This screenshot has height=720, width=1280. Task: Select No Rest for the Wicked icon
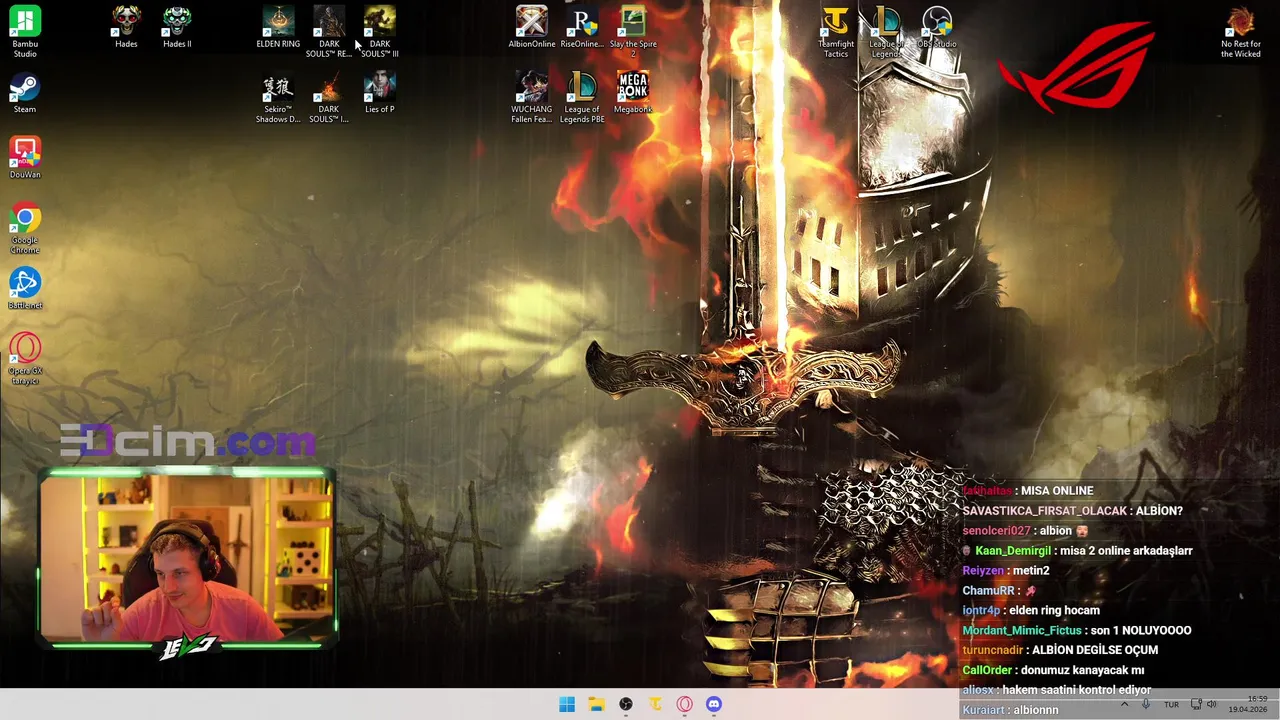click(x=1241, y=31)
